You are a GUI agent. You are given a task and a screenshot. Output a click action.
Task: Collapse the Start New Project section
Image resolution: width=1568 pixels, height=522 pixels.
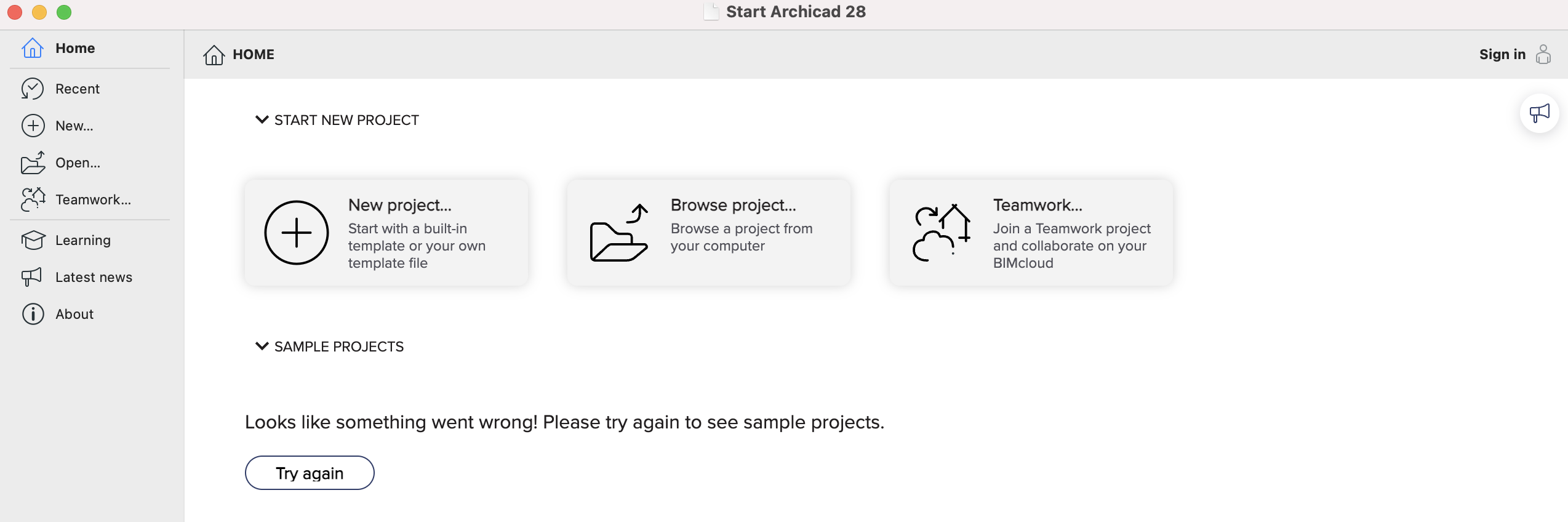(x=262, y=119)
